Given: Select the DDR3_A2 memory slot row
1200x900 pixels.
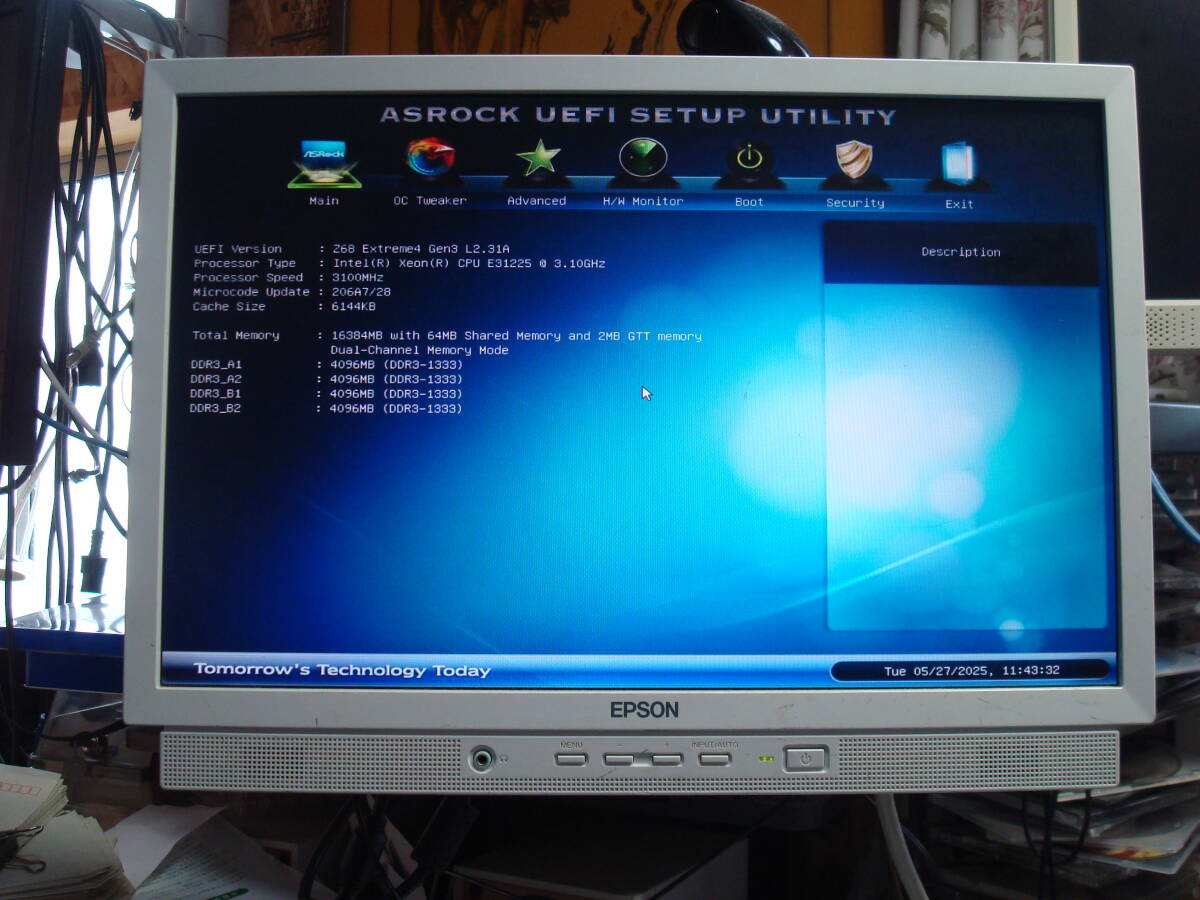Looking at the screenshot, I should [327, 380].
